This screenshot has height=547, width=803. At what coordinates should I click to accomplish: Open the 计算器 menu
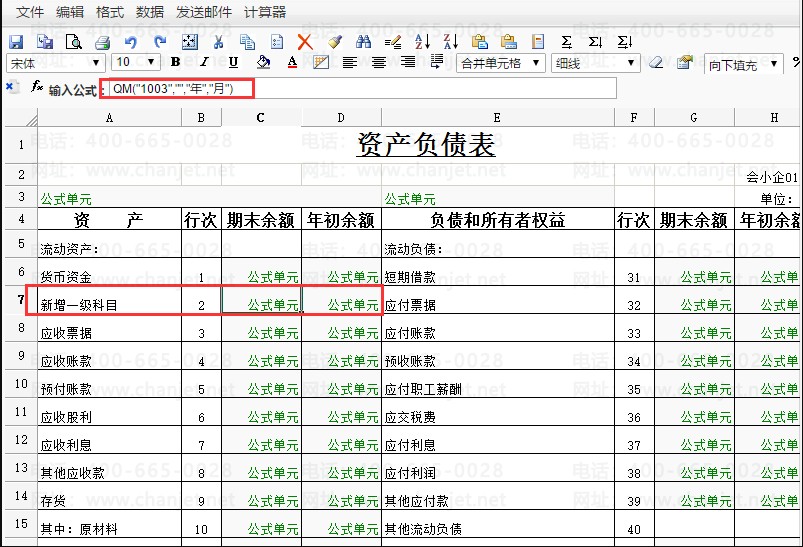click(265, 12)
